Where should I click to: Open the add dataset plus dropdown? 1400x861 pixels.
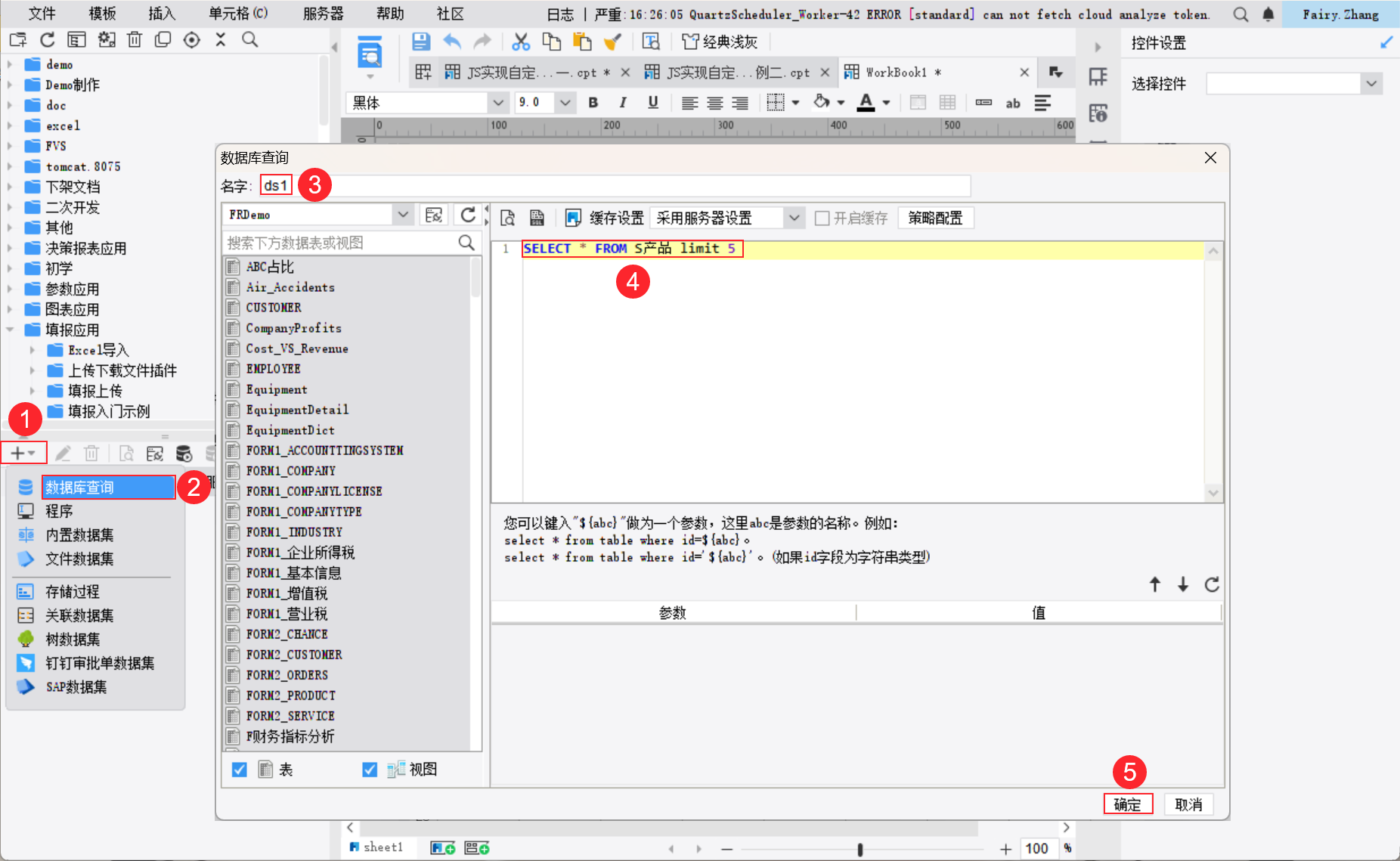click(23, 454)
